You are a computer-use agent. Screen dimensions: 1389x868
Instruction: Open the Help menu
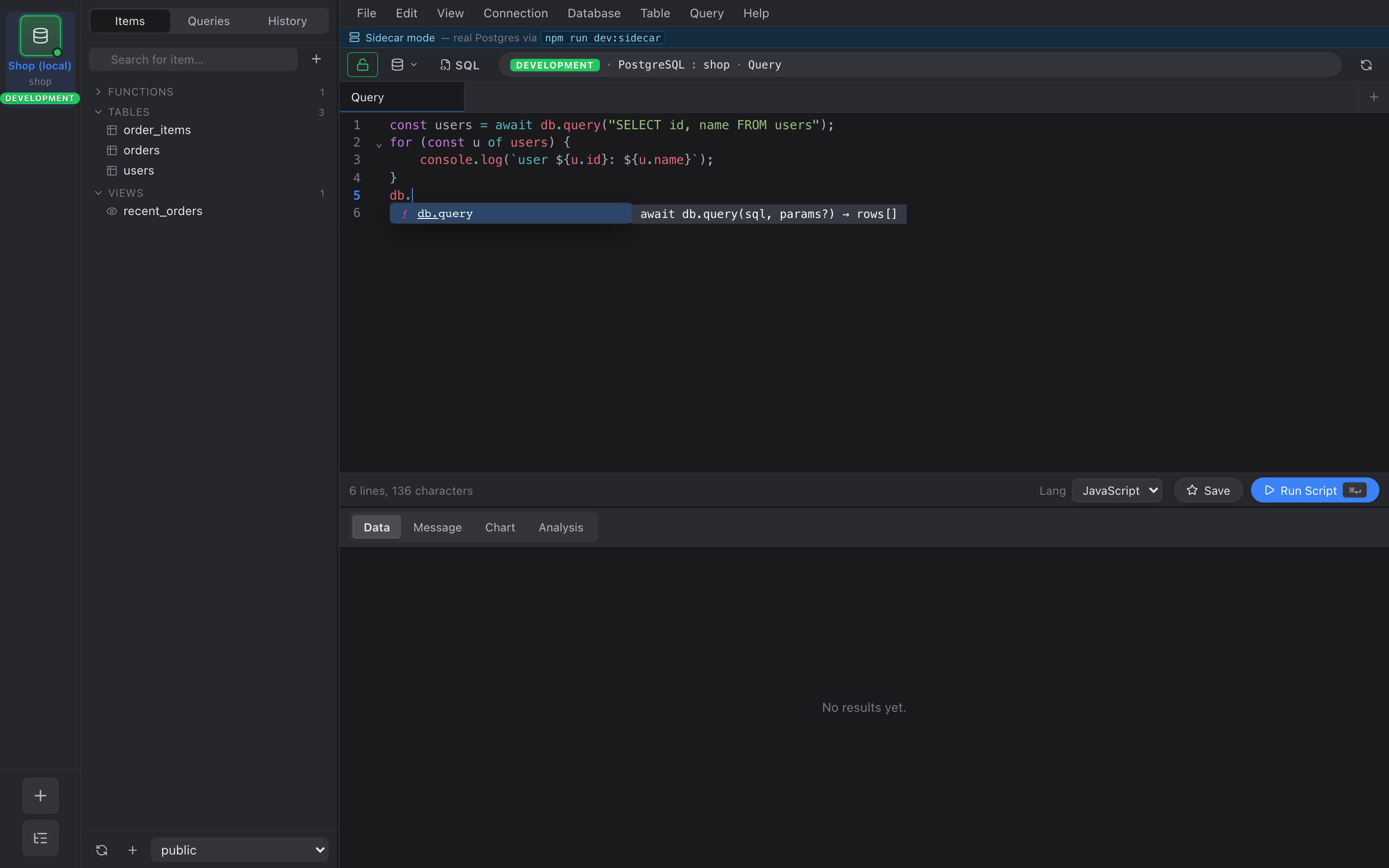tap(756, 13)
